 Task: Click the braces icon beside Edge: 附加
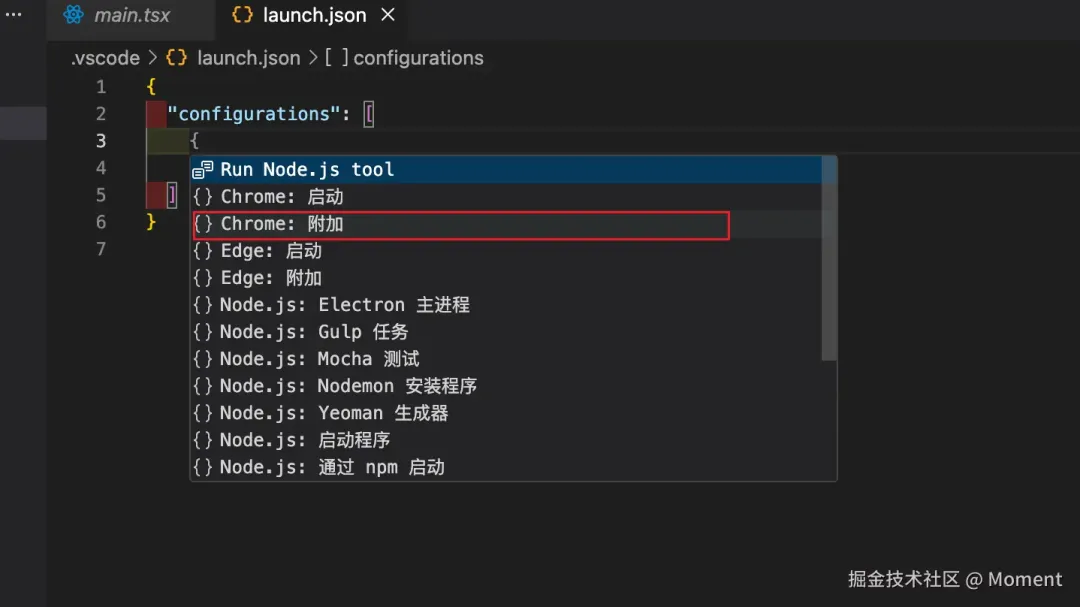(202, 278)
